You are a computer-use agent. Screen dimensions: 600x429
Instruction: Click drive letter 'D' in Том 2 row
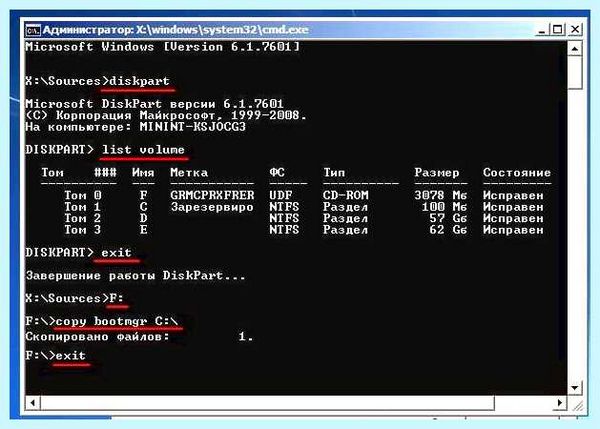click(x=143, y=219)
